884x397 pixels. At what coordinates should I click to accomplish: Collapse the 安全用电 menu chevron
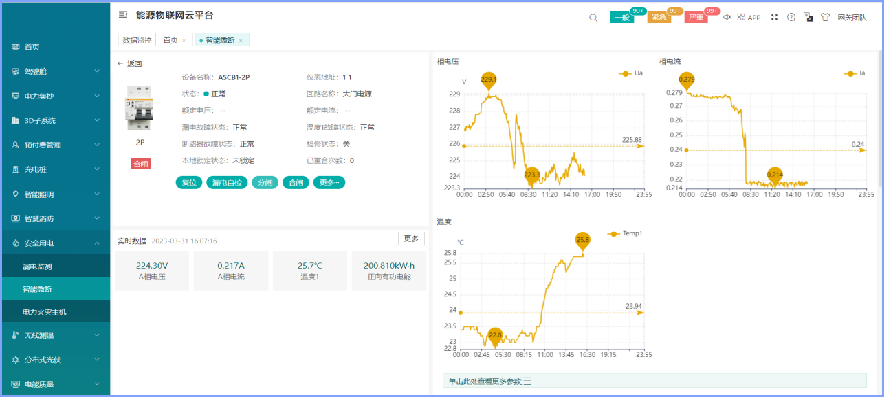97,243
